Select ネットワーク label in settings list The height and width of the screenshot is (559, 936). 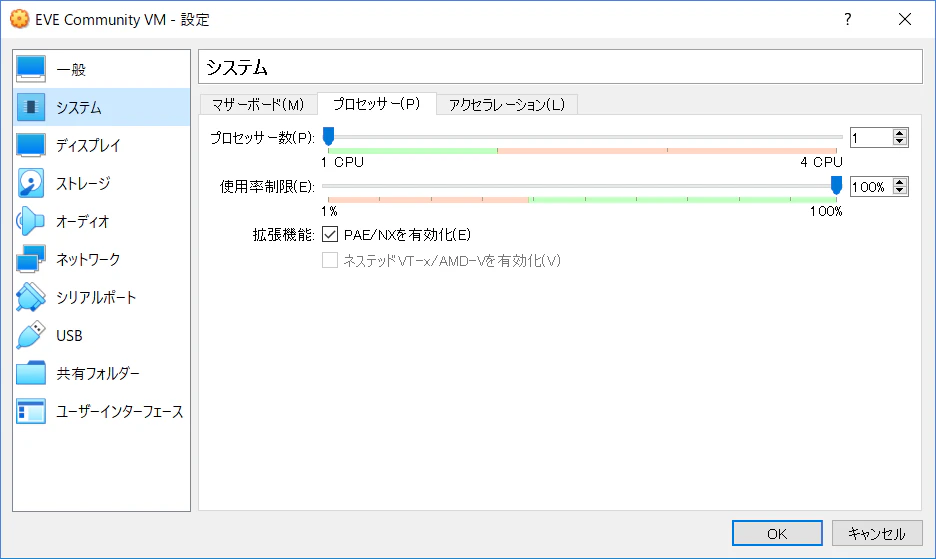88,259
